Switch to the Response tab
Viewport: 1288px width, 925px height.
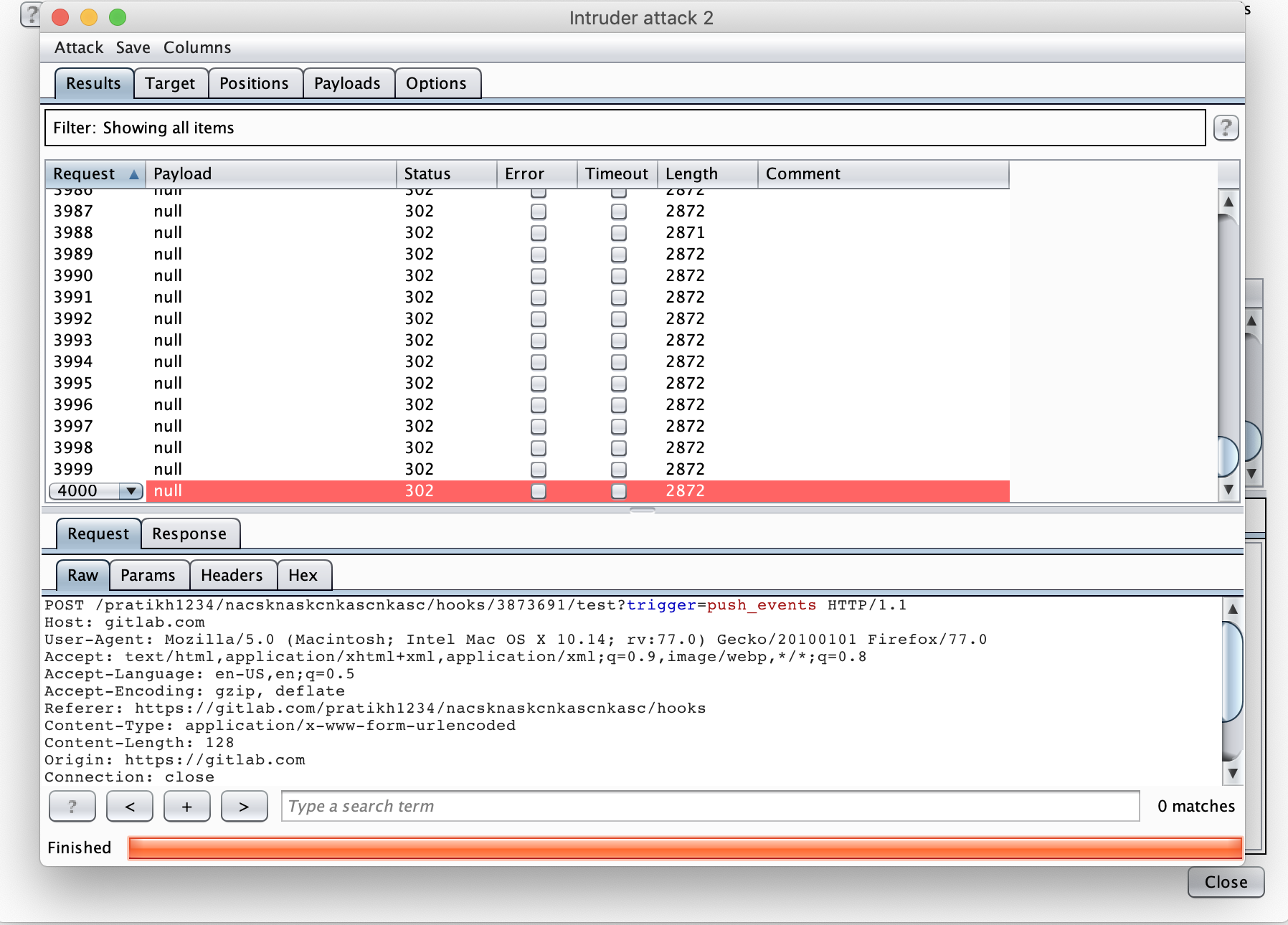point(189,534)
